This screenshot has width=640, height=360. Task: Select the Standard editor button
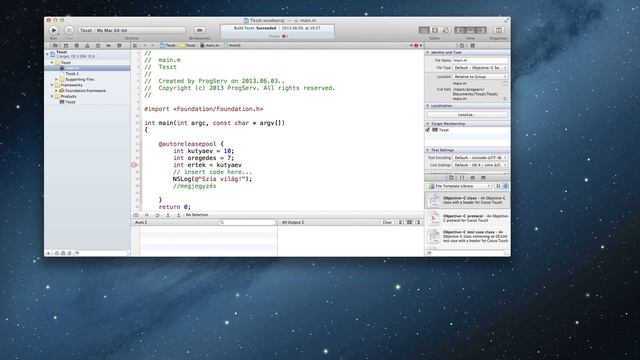click(424, 30)
